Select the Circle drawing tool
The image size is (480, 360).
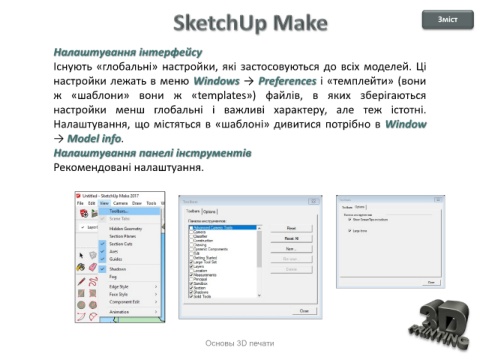click(x=81, y=305)
